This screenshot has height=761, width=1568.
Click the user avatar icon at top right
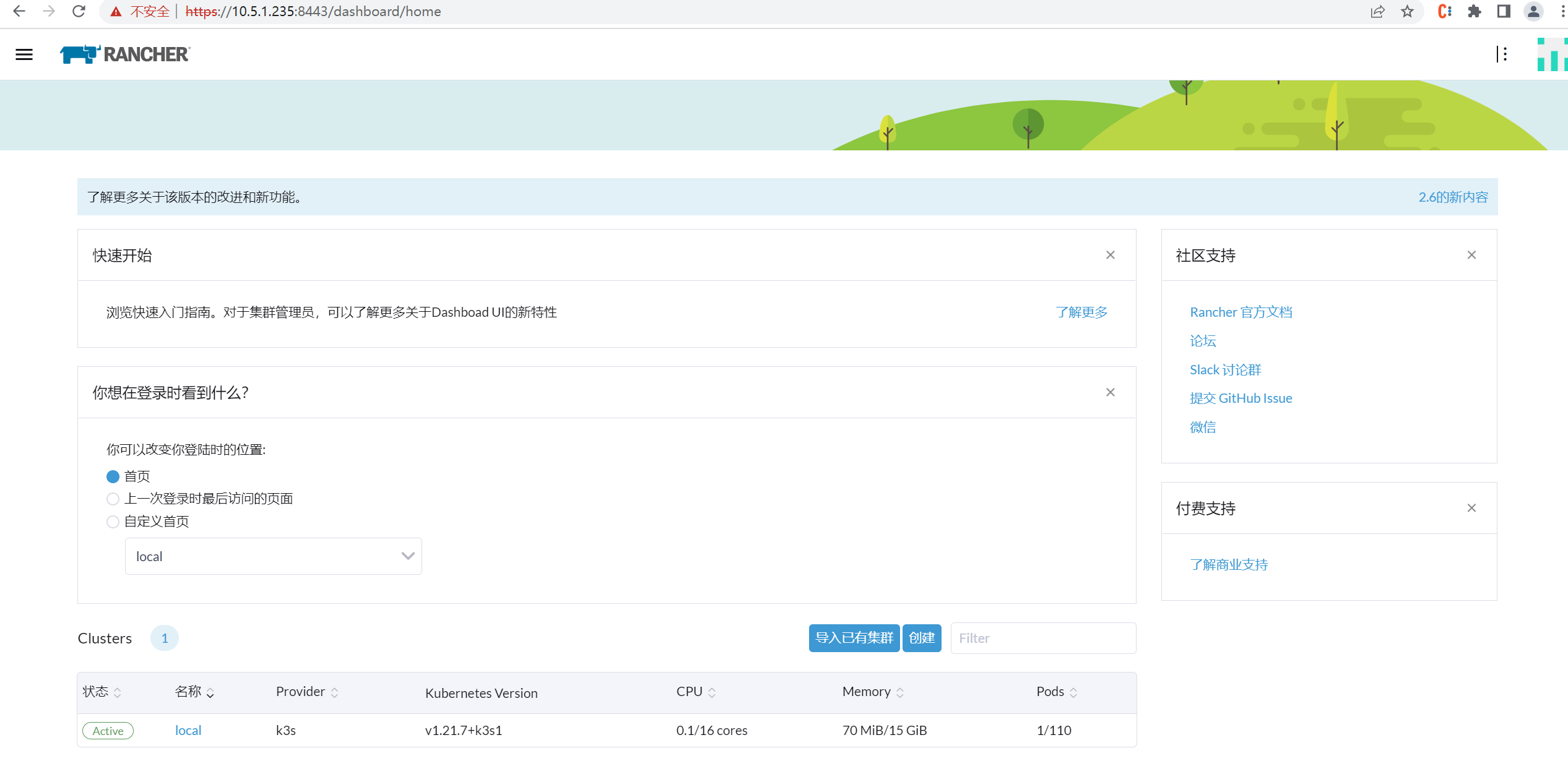(1551, 54)
